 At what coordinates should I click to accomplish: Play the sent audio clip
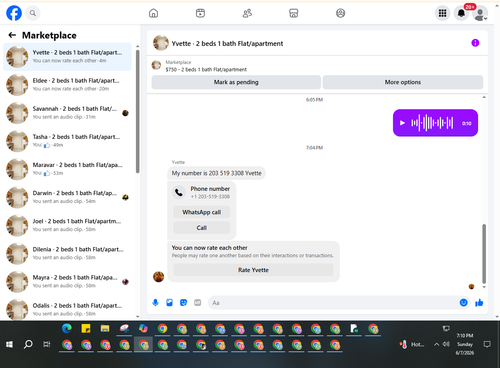point(402,123)
